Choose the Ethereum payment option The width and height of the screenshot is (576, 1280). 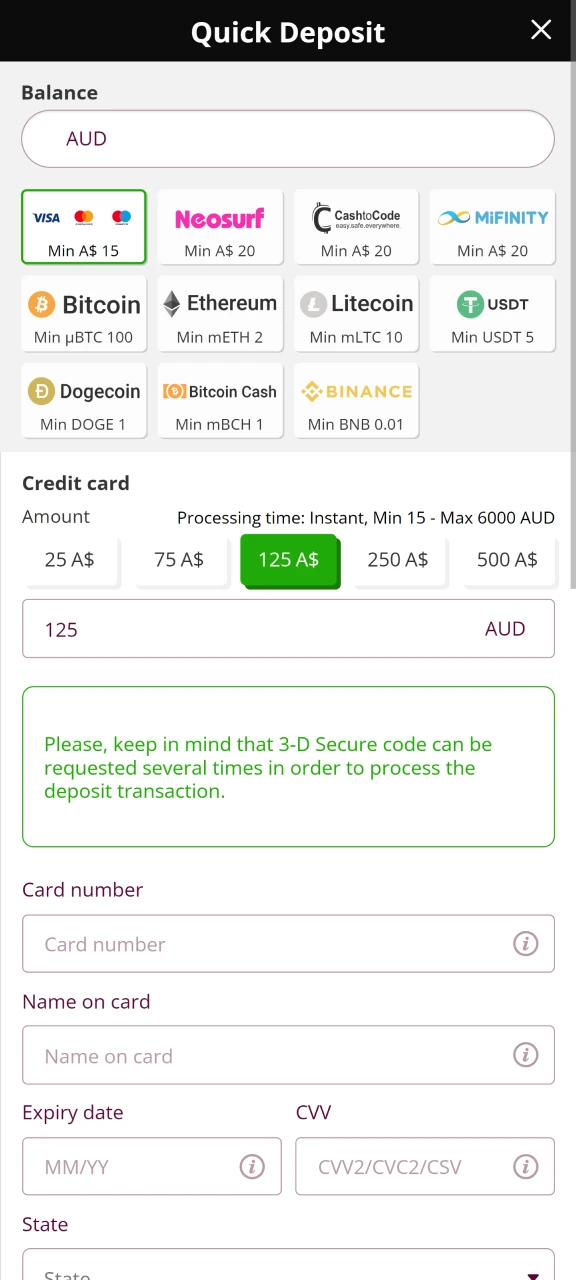pos(220,314)
